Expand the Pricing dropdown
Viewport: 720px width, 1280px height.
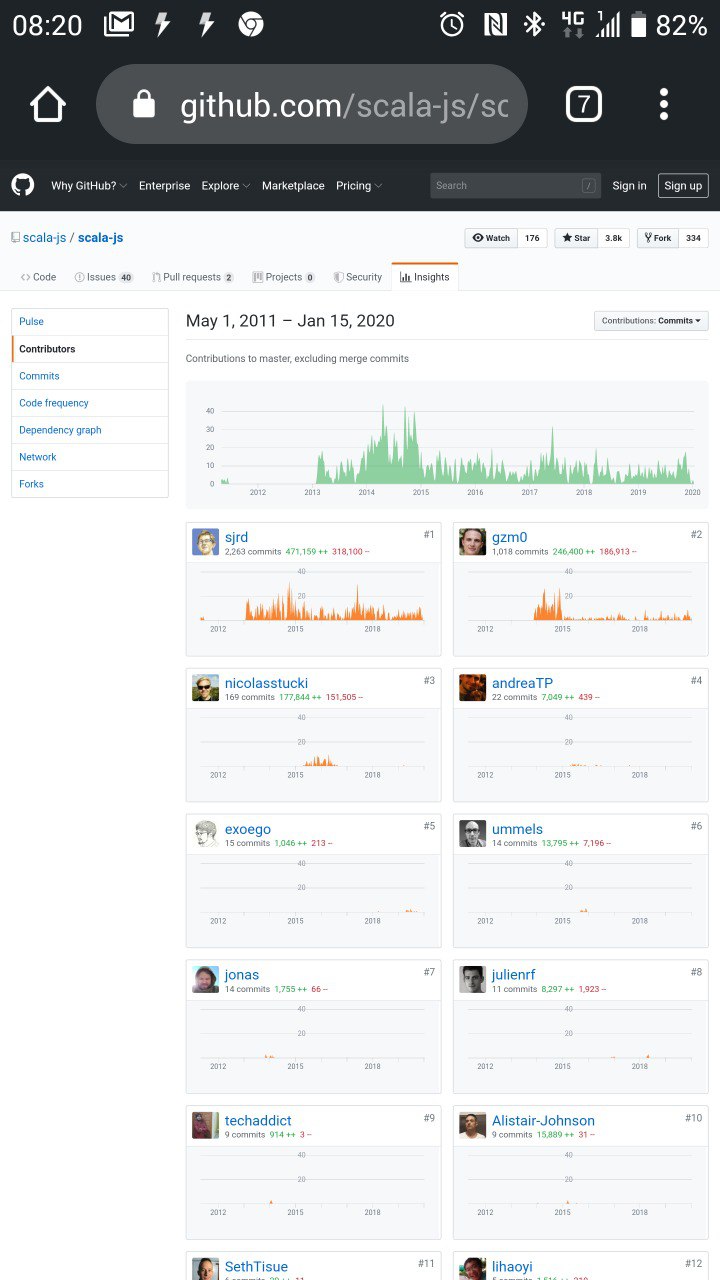(x=359, y=186)
